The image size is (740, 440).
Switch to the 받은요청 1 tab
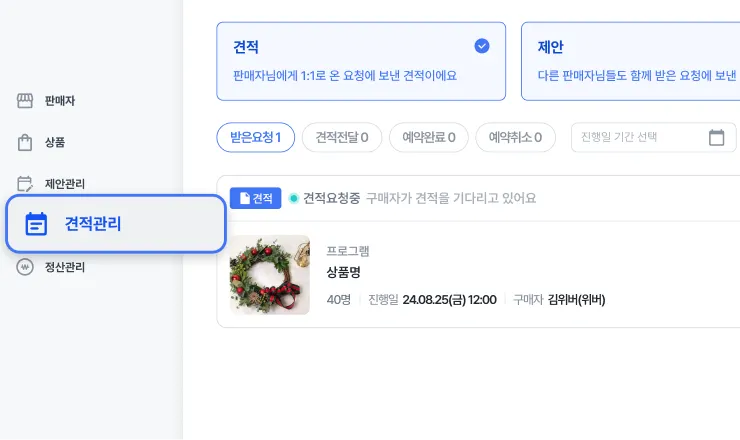pyautogui.click(x=256, y=137)
